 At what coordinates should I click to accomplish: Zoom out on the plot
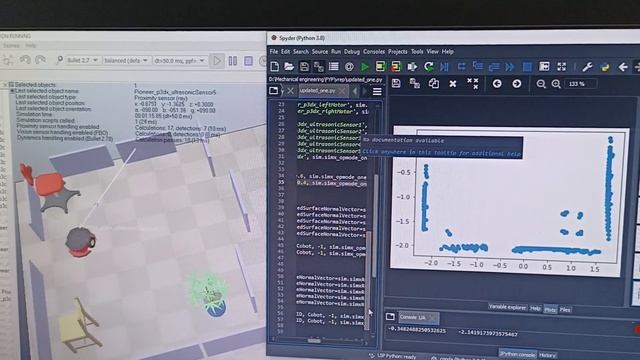pyautogui.click(x=541, y=84)
